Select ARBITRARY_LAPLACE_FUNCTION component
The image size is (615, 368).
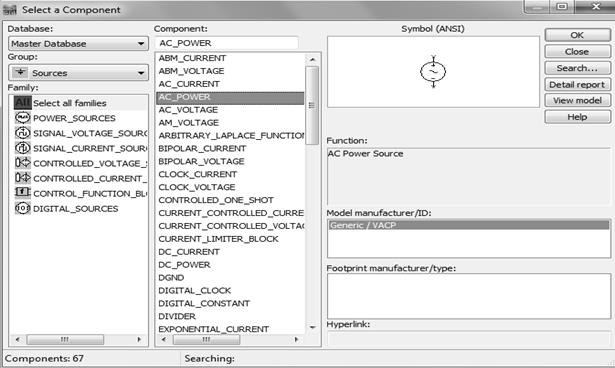[x=230, y=136]
